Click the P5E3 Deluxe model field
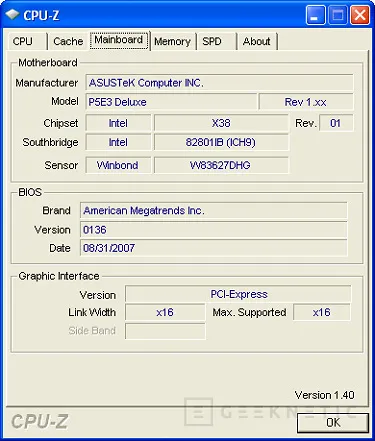Image resolution: width=375 pixels, height=441 pixels. click(171, 102)
